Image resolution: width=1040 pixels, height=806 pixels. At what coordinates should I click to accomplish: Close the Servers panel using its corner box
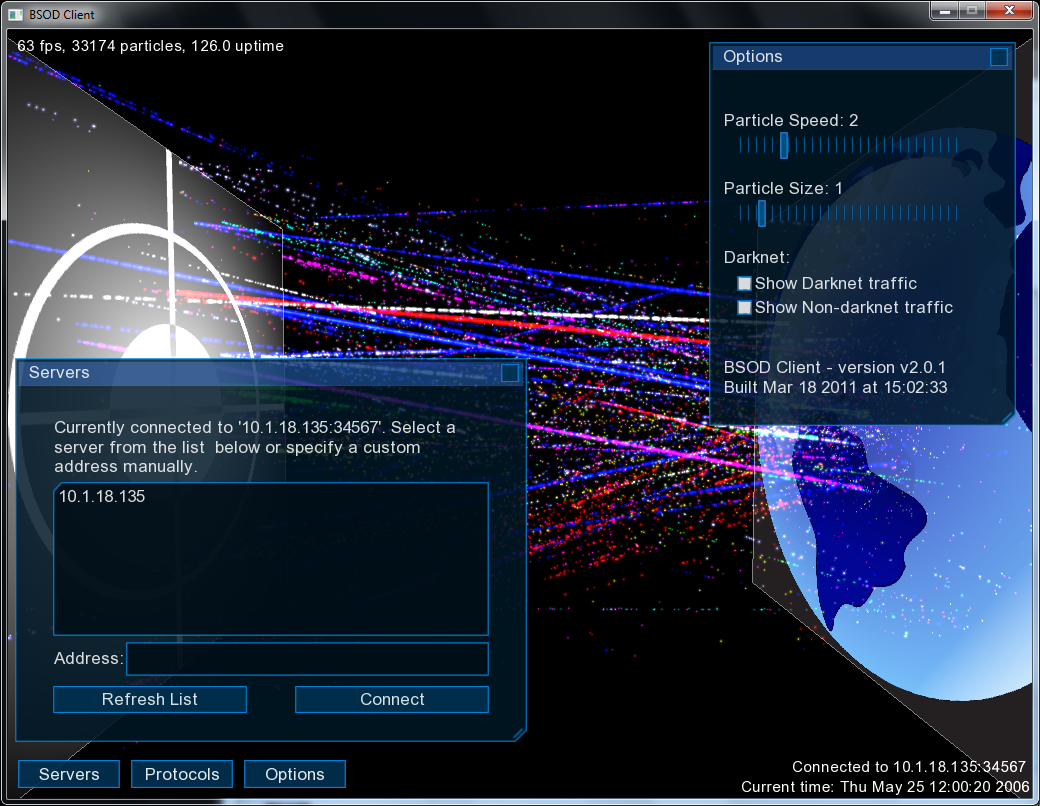click(510, 373)
